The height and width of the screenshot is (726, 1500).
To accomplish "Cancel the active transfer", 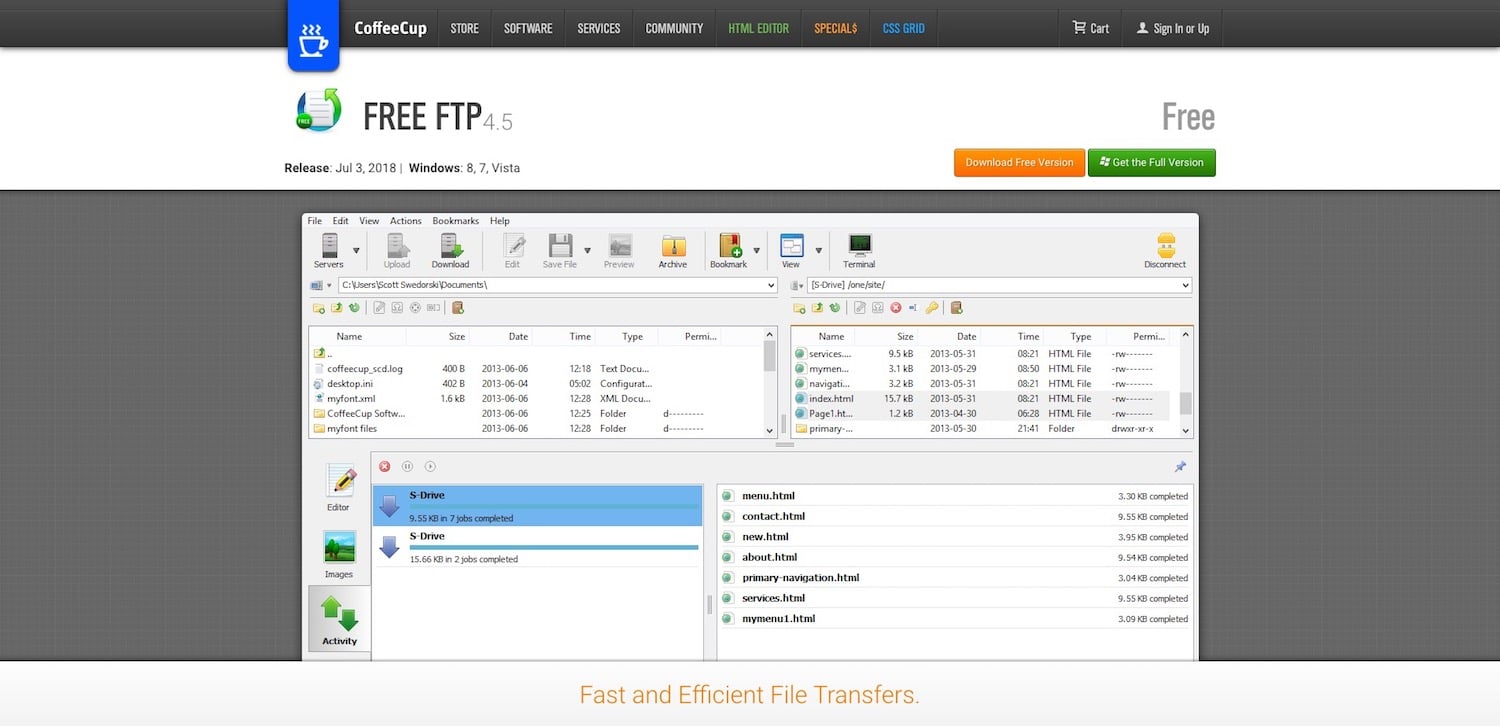I will (x=385, y=466).
